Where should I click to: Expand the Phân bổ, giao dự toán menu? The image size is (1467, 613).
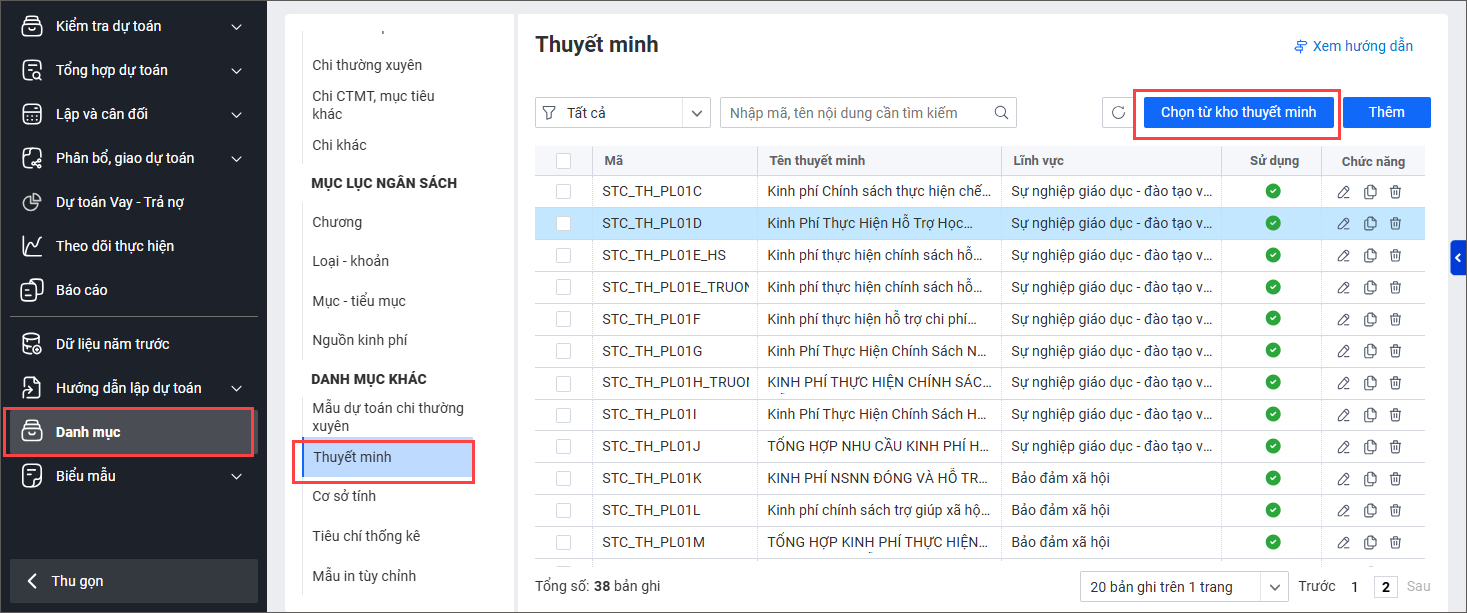pyautogui.click(x=236, y=158)
